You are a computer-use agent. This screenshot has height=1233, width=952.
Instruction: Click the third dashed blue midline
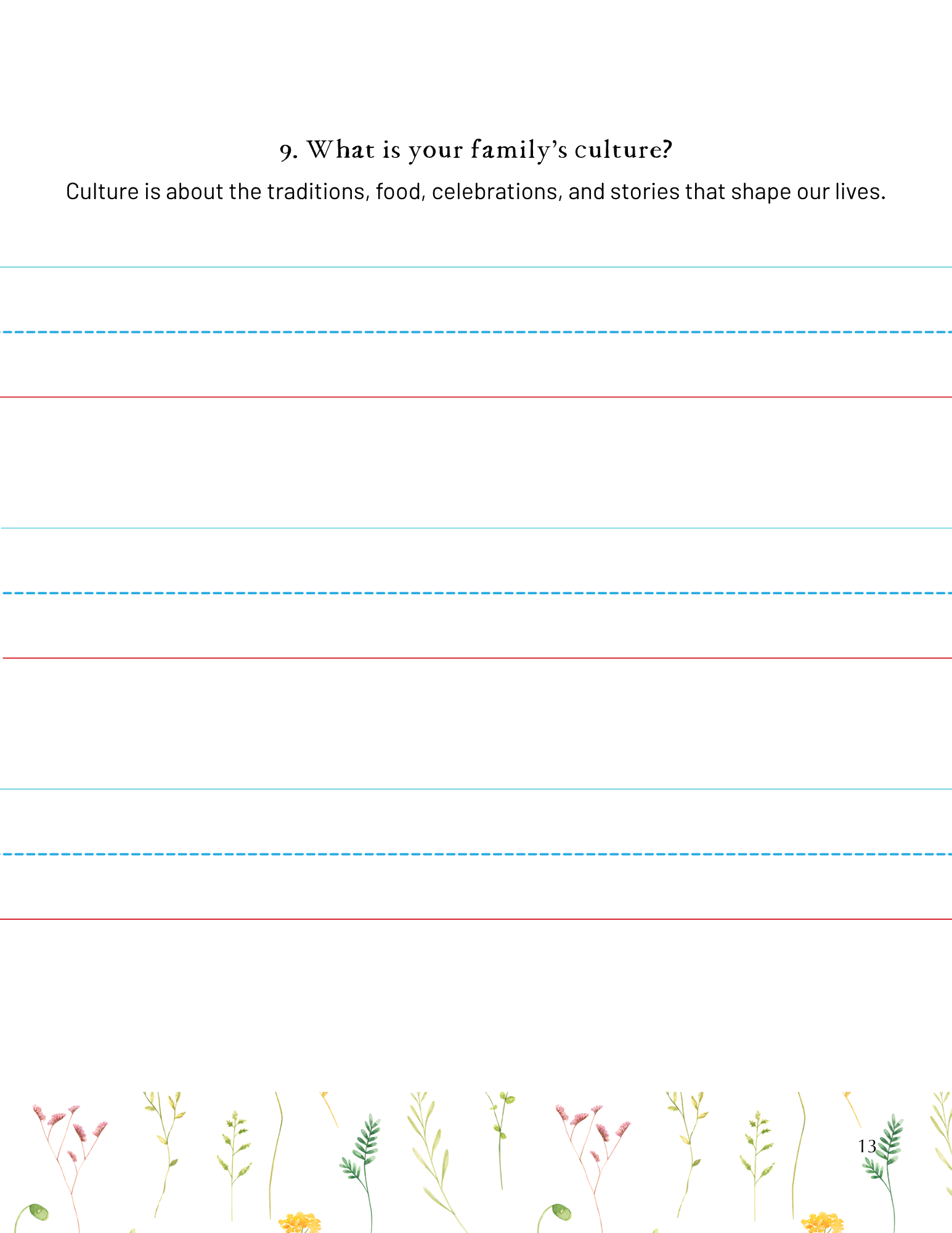pos(476,854)
